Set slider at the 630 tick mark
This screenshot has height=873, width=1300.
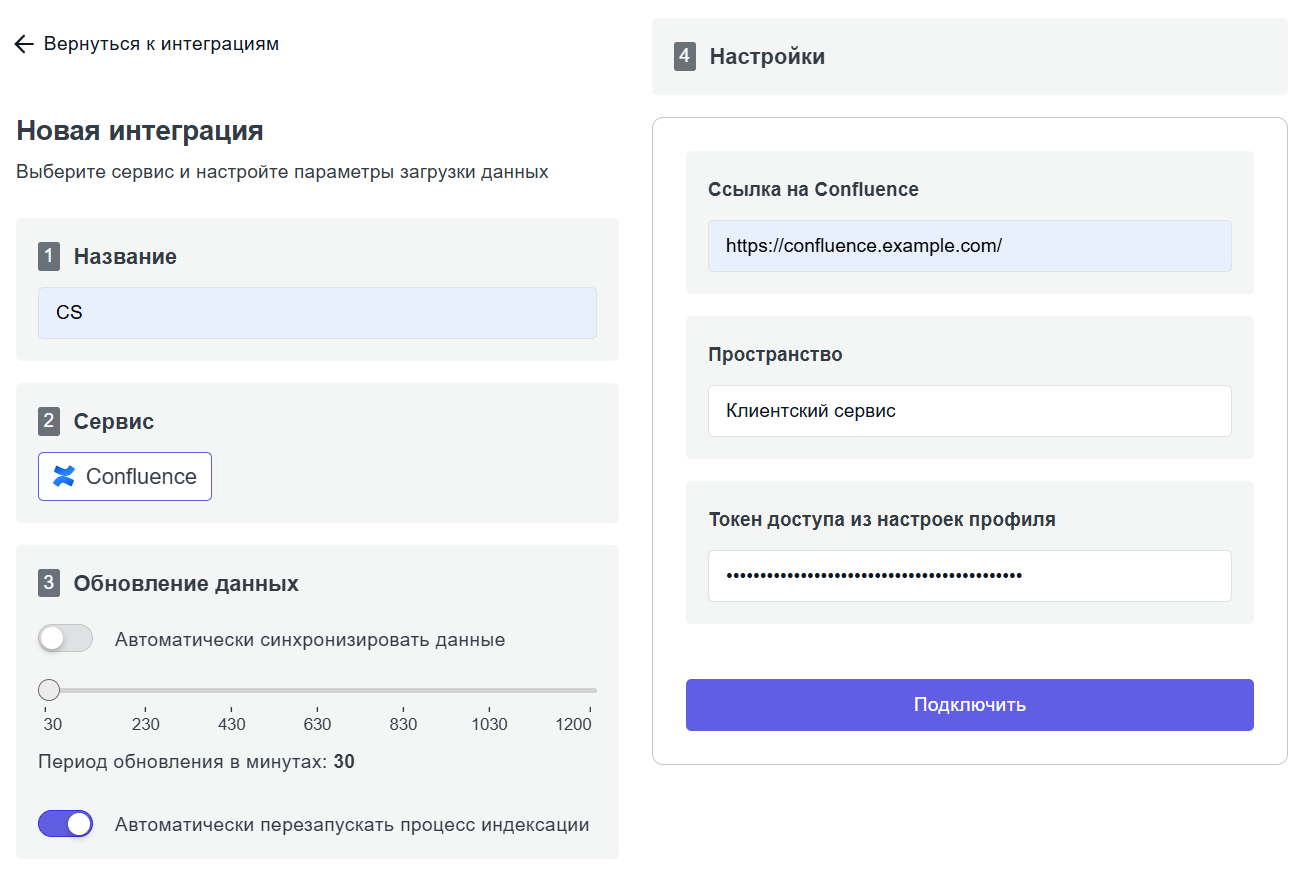pos(317,690)
